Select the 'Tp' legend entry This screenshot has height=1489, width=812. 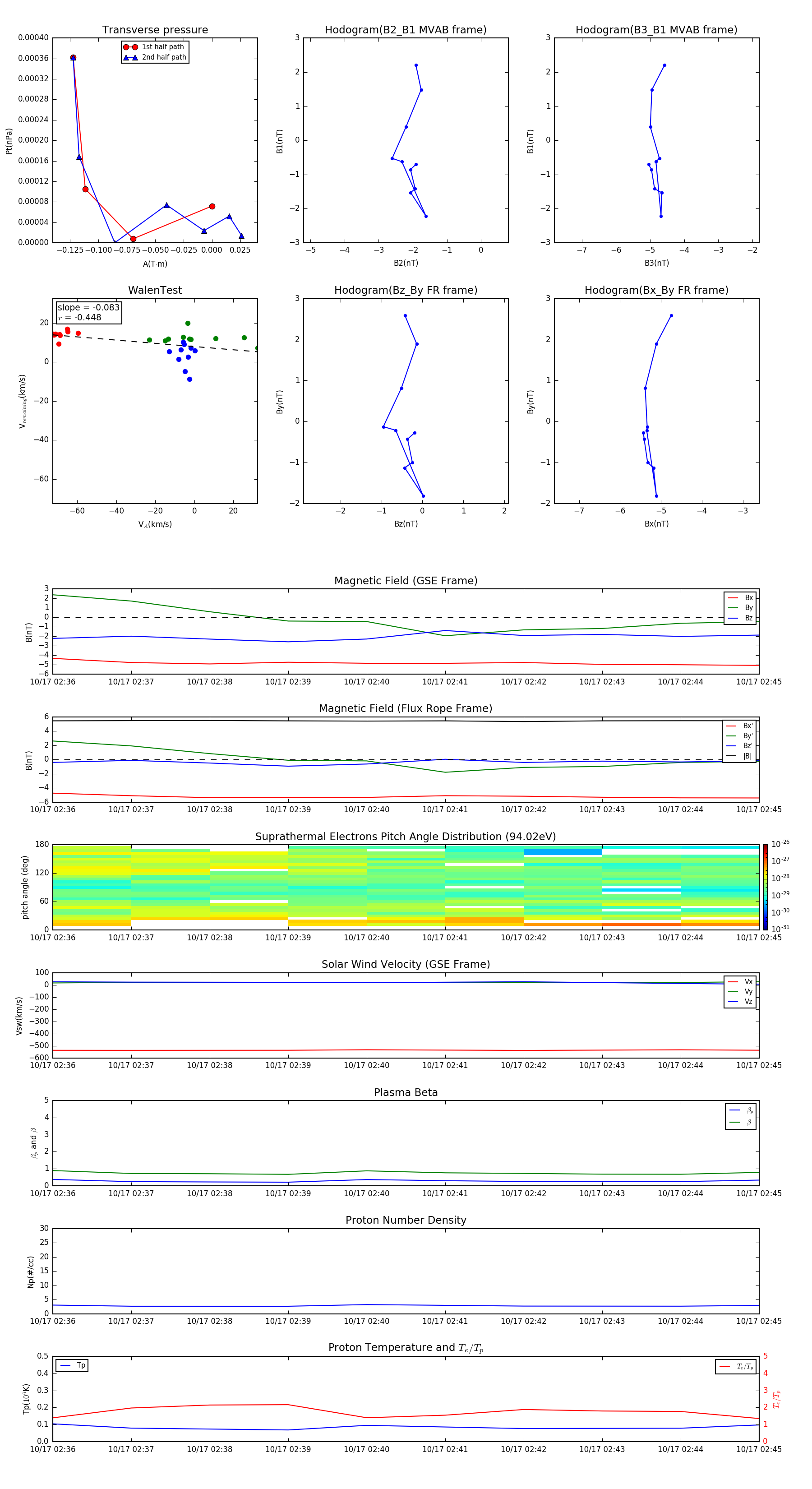[x=72, y=1366]
